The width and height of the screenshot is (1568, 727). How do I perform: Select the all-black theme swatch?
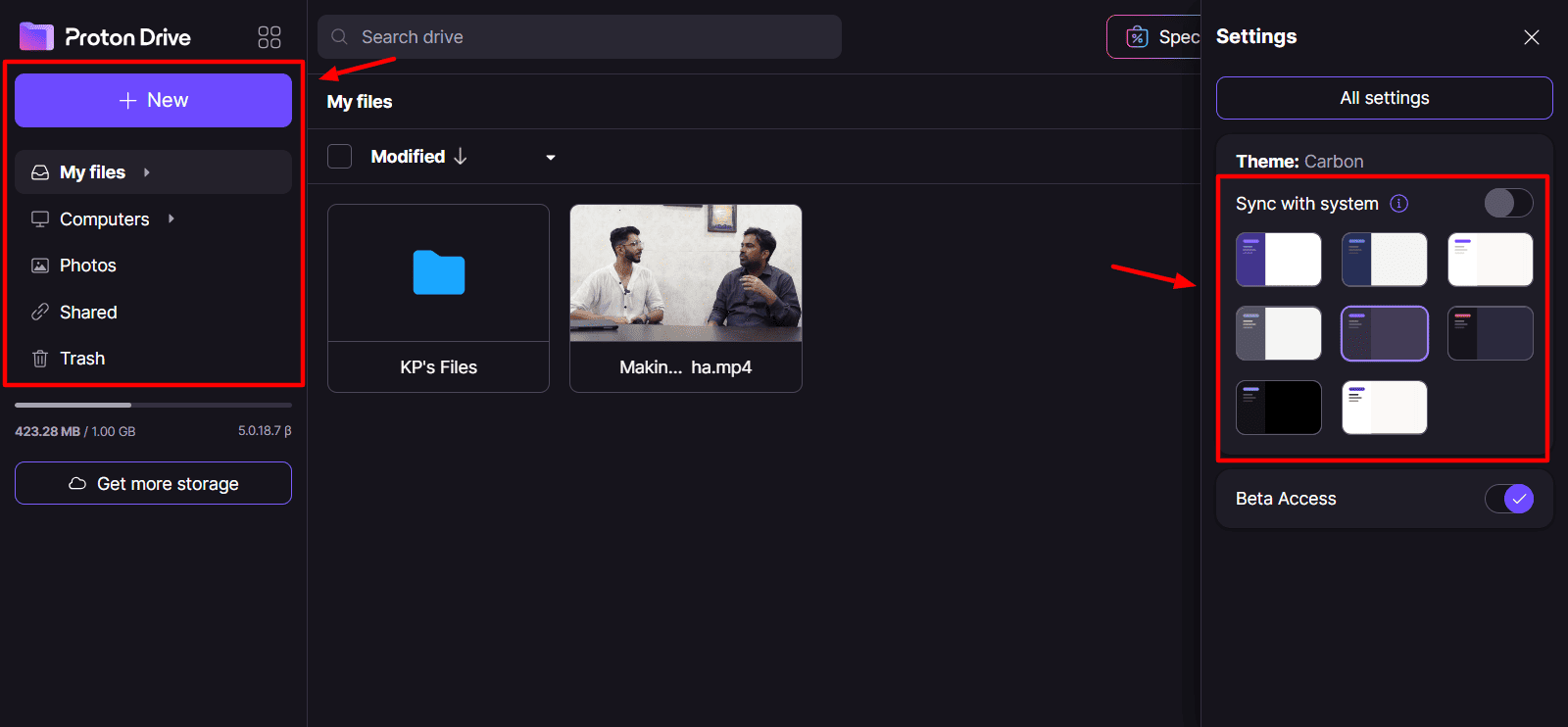pos(1278,408)
